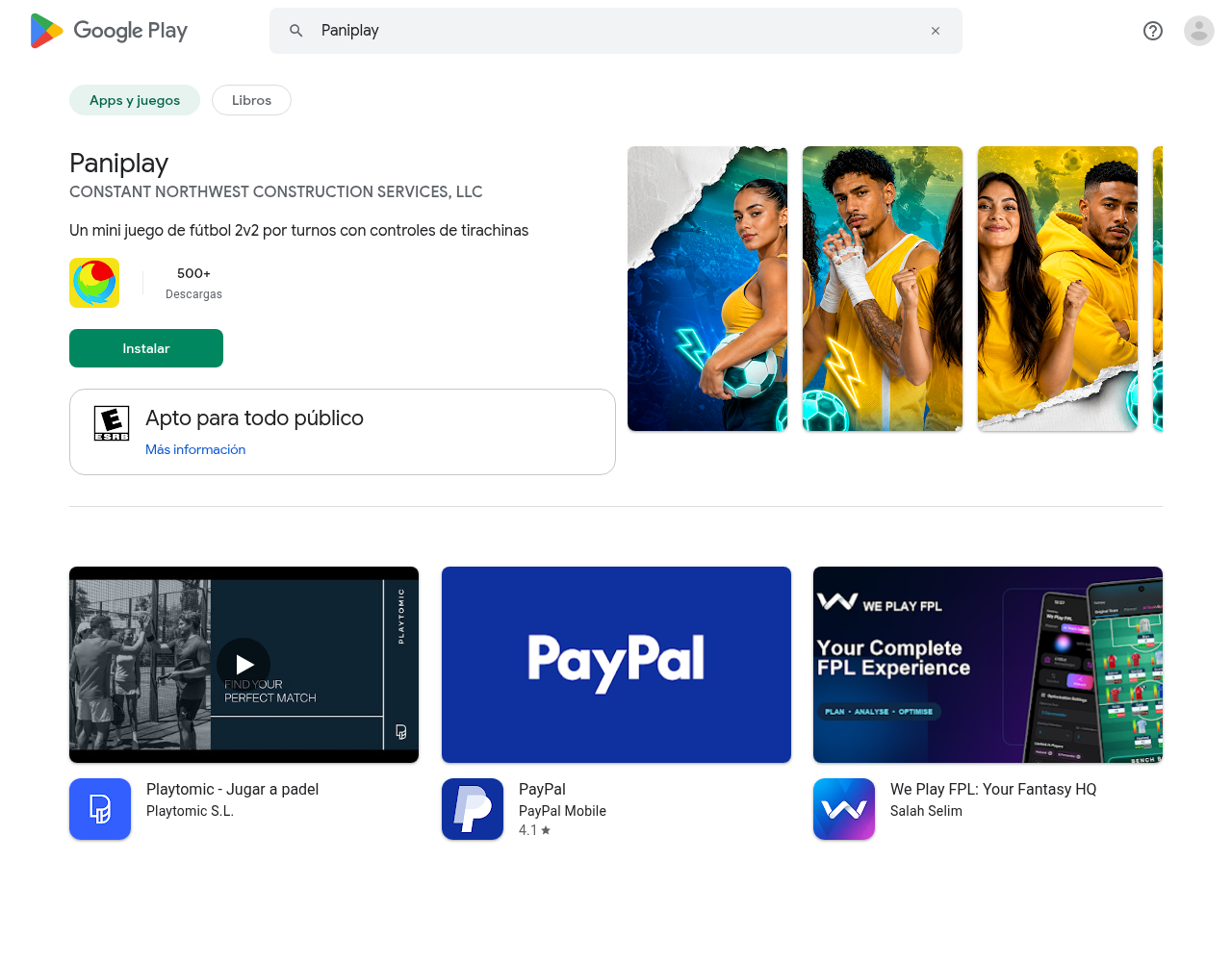Click the Apto para todo público text
The image size is (1232, 962).
[x=254, y=418]
